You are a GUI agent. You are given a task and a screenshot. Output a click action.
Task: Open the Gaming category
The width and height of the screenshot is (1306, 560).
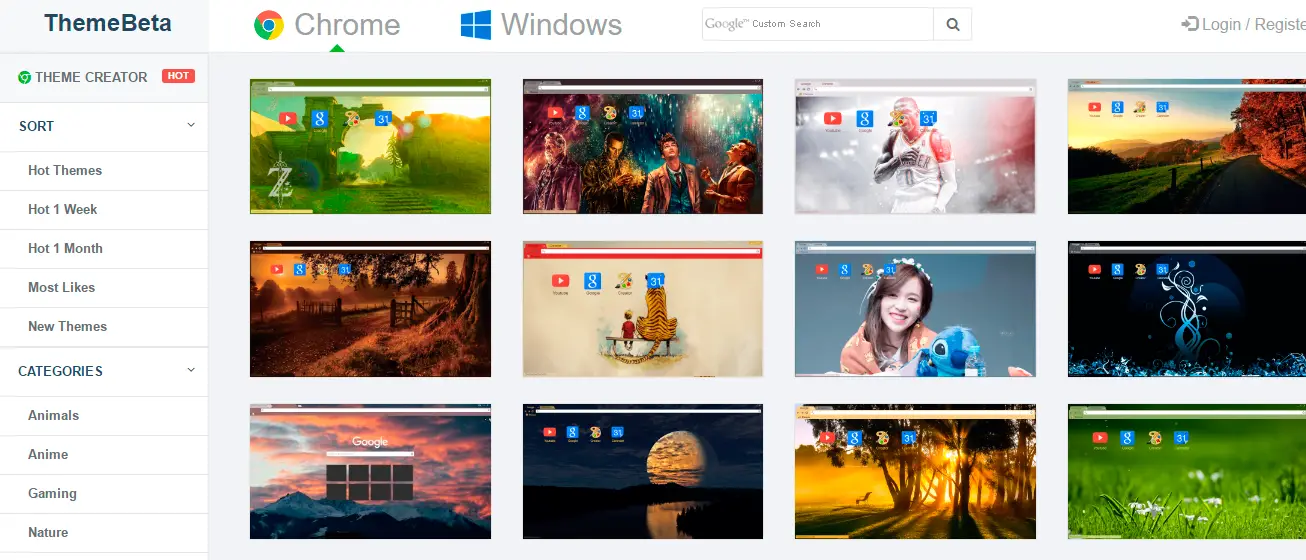52,493
